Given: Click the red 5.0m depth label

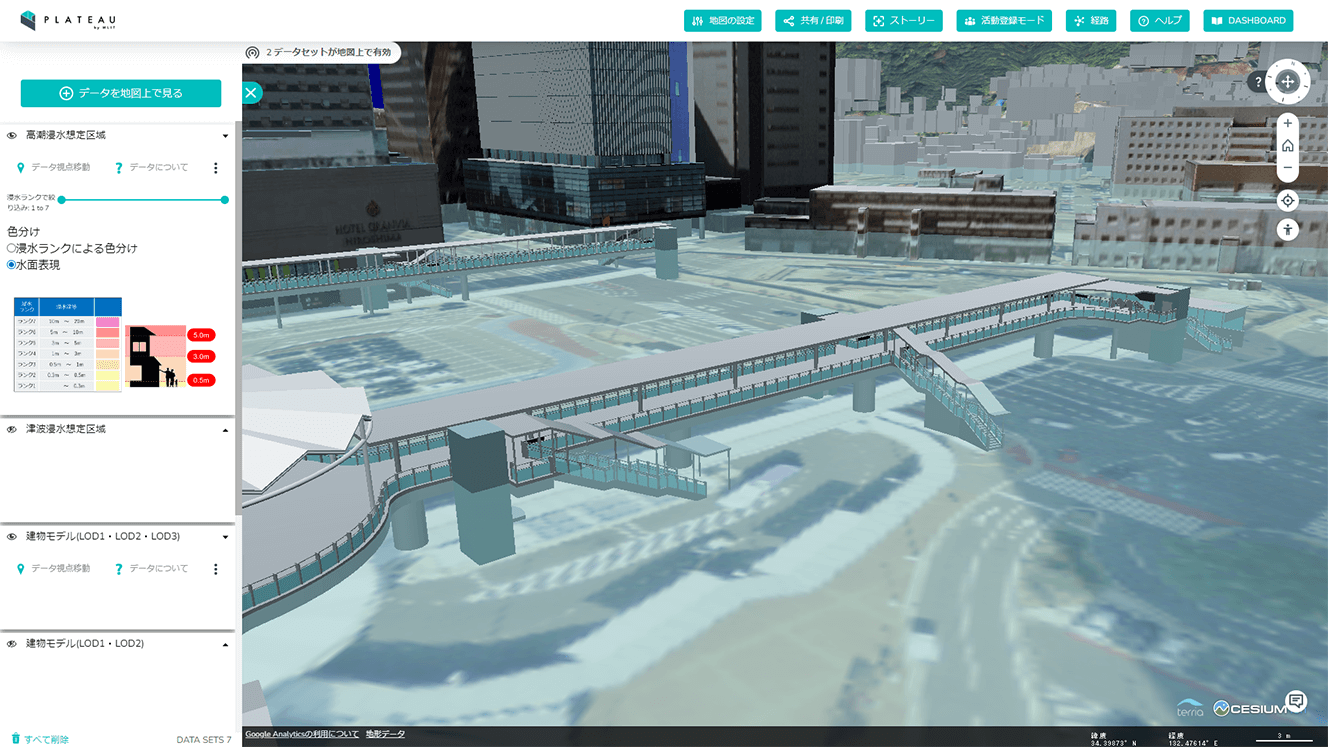Looking at the screenshot, I should 201,335.
